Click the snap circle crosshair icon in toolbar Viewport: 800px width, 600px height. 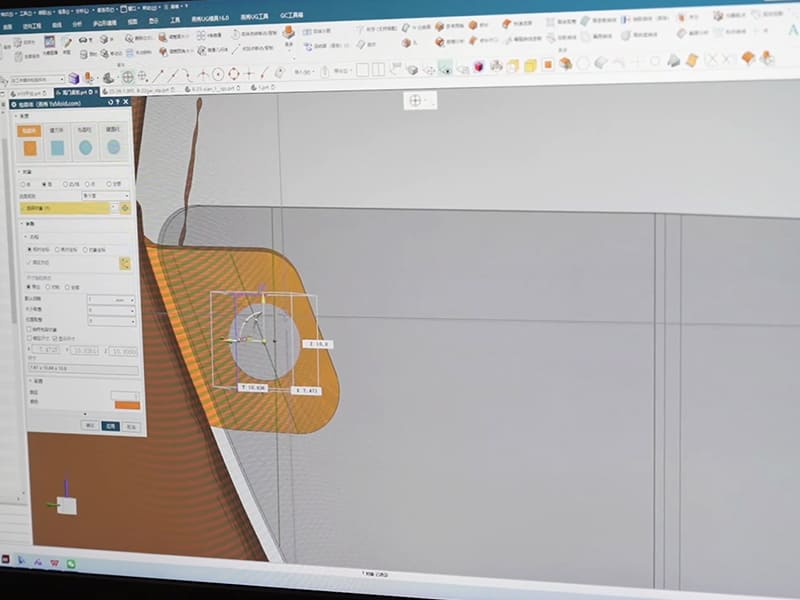128,77
